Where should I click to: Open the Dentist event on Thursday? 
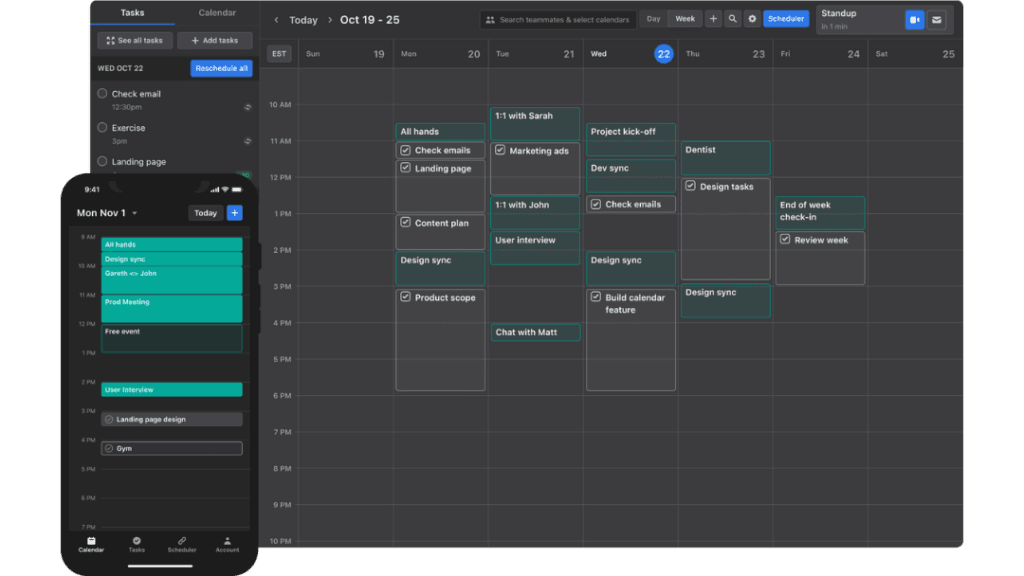pyautogui.click(x=726, y=157)
